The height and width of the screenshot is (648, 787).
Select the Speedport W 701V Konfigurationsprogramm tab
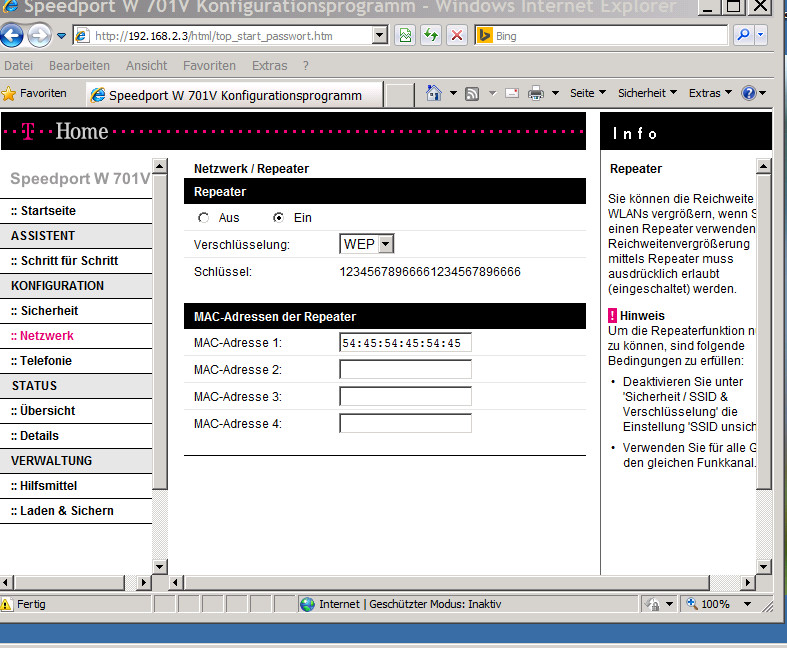(235, 95)
